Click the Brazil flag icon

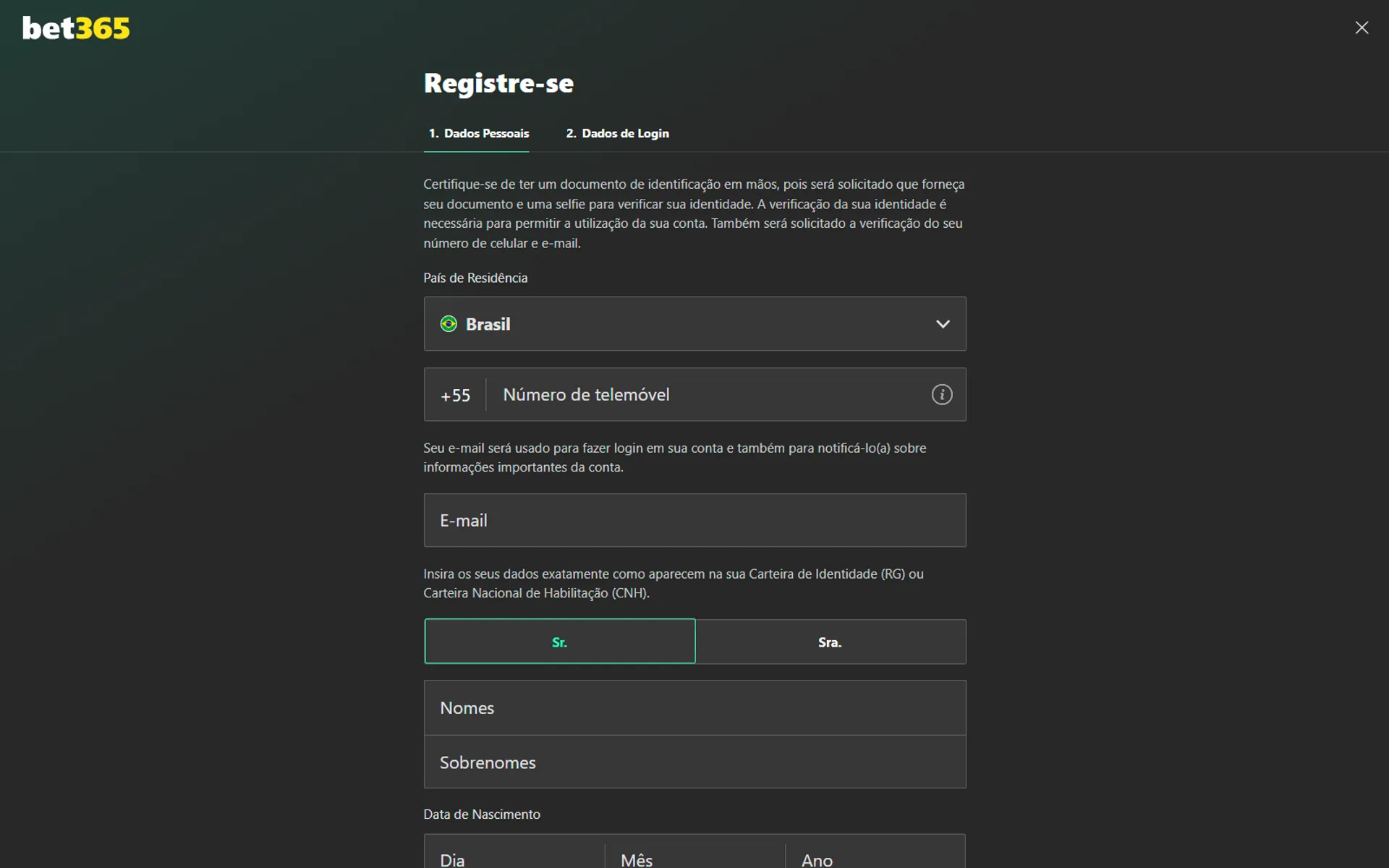click(x=449, y=324)
